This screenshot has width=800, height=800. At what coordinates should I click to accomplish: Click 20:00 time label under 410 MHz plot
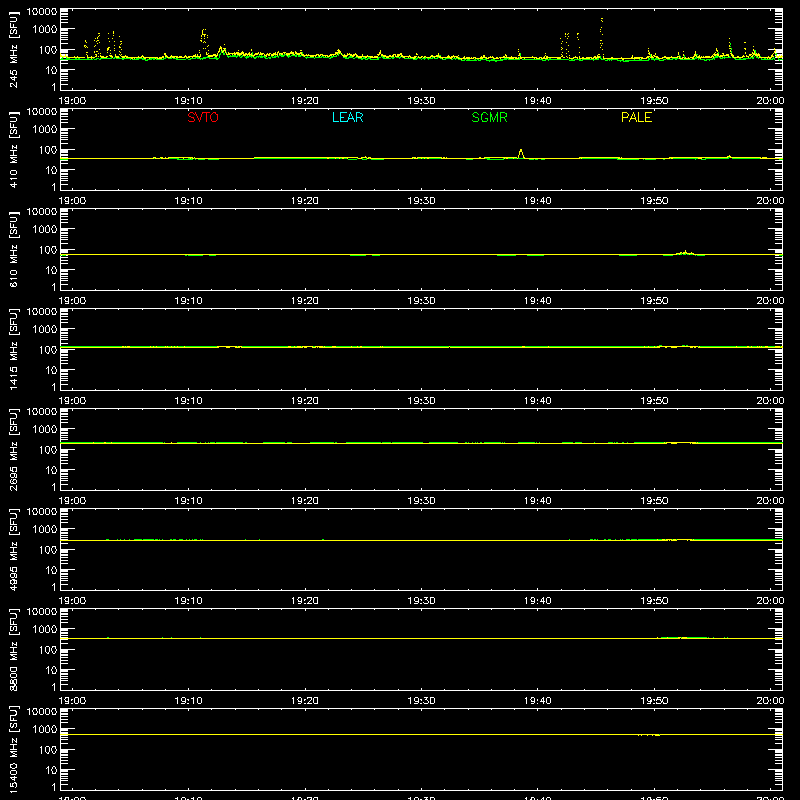[770, 201]
